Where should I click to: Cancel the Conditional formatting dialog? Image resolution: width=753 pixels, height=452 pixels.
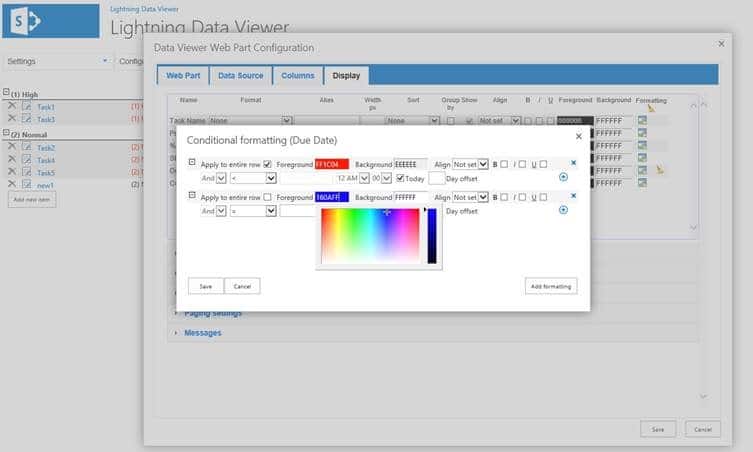click(x=242, y=286)
